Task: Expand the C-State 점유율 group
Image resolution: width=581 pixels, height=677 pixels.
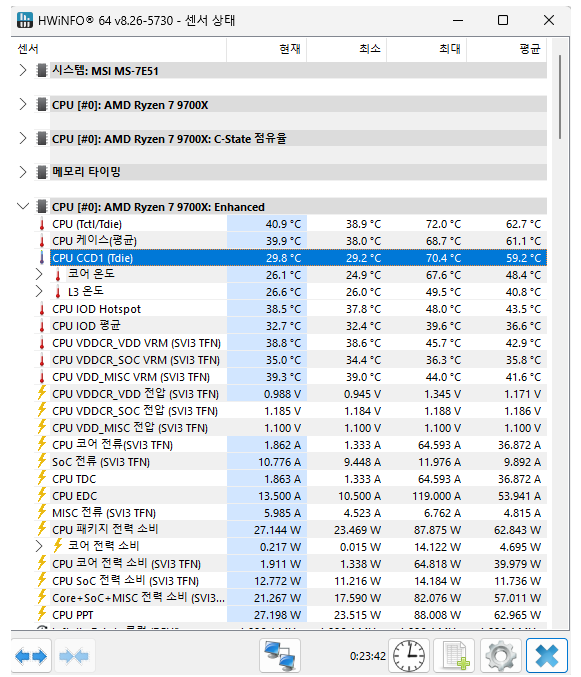Action: tap(23, 138)
